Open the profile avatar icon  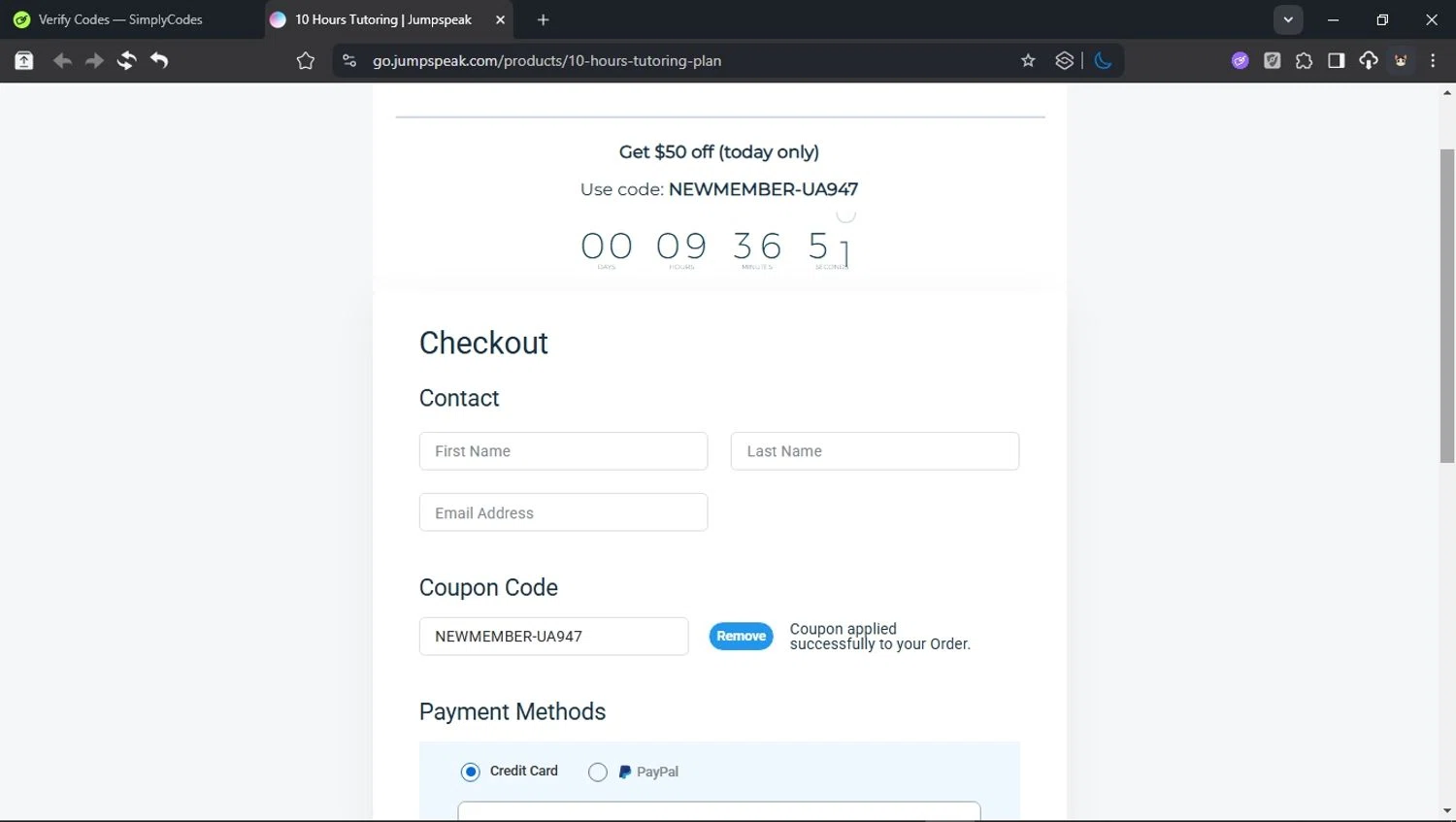click(1401, 60)
